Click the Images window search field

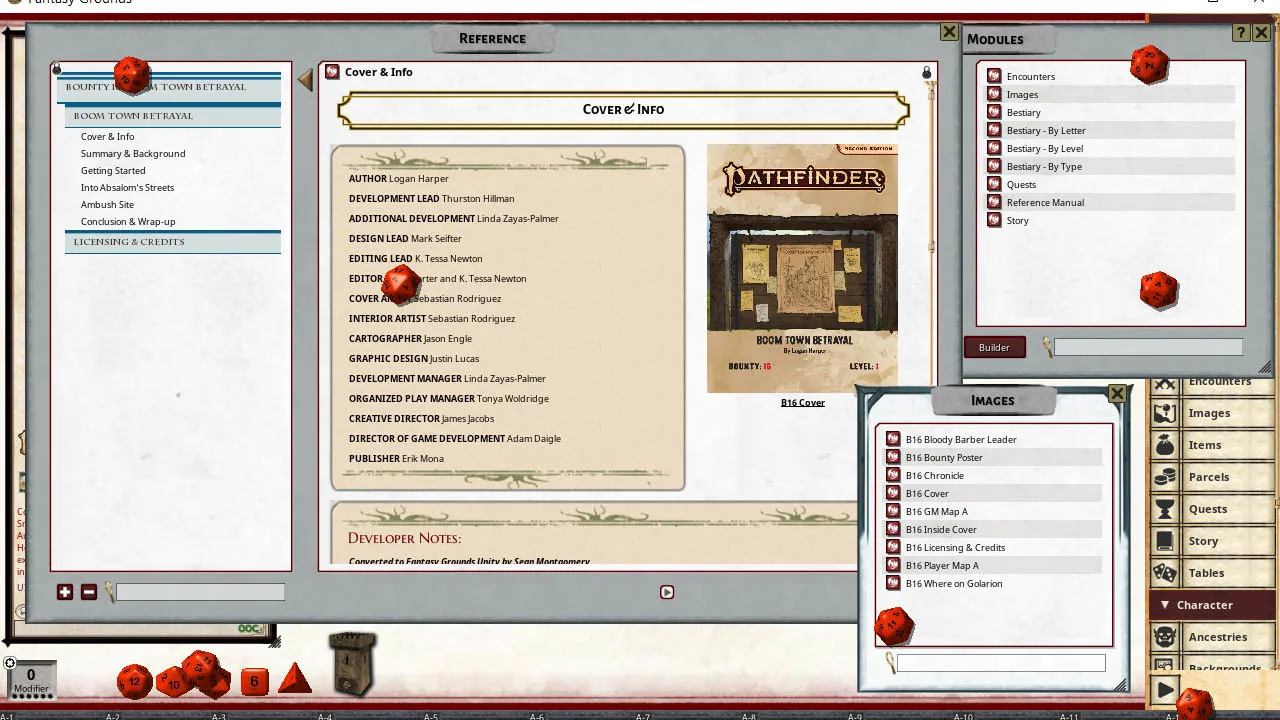pos(1001,663)
